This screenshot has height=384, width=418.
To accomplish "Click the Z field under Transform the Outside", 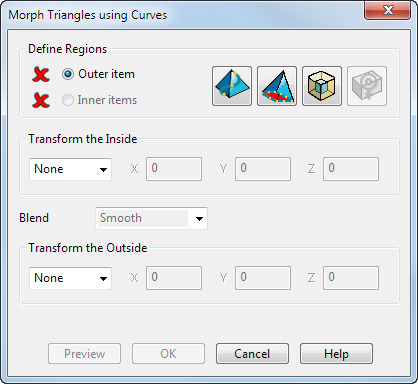I will [x=351, y=278].
